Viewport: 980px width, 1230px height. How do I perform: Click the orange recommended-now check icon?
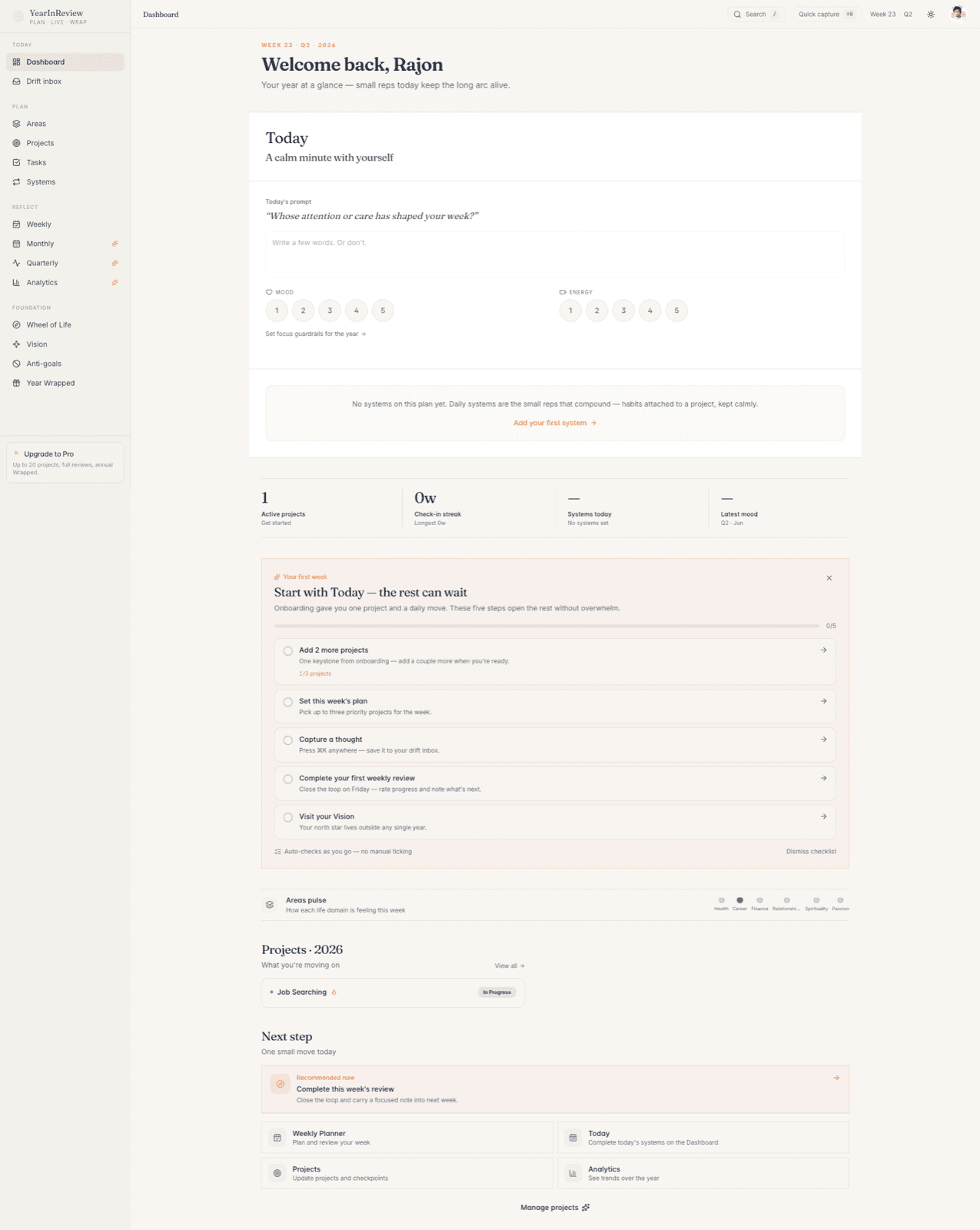click(x=281, y=1084)
